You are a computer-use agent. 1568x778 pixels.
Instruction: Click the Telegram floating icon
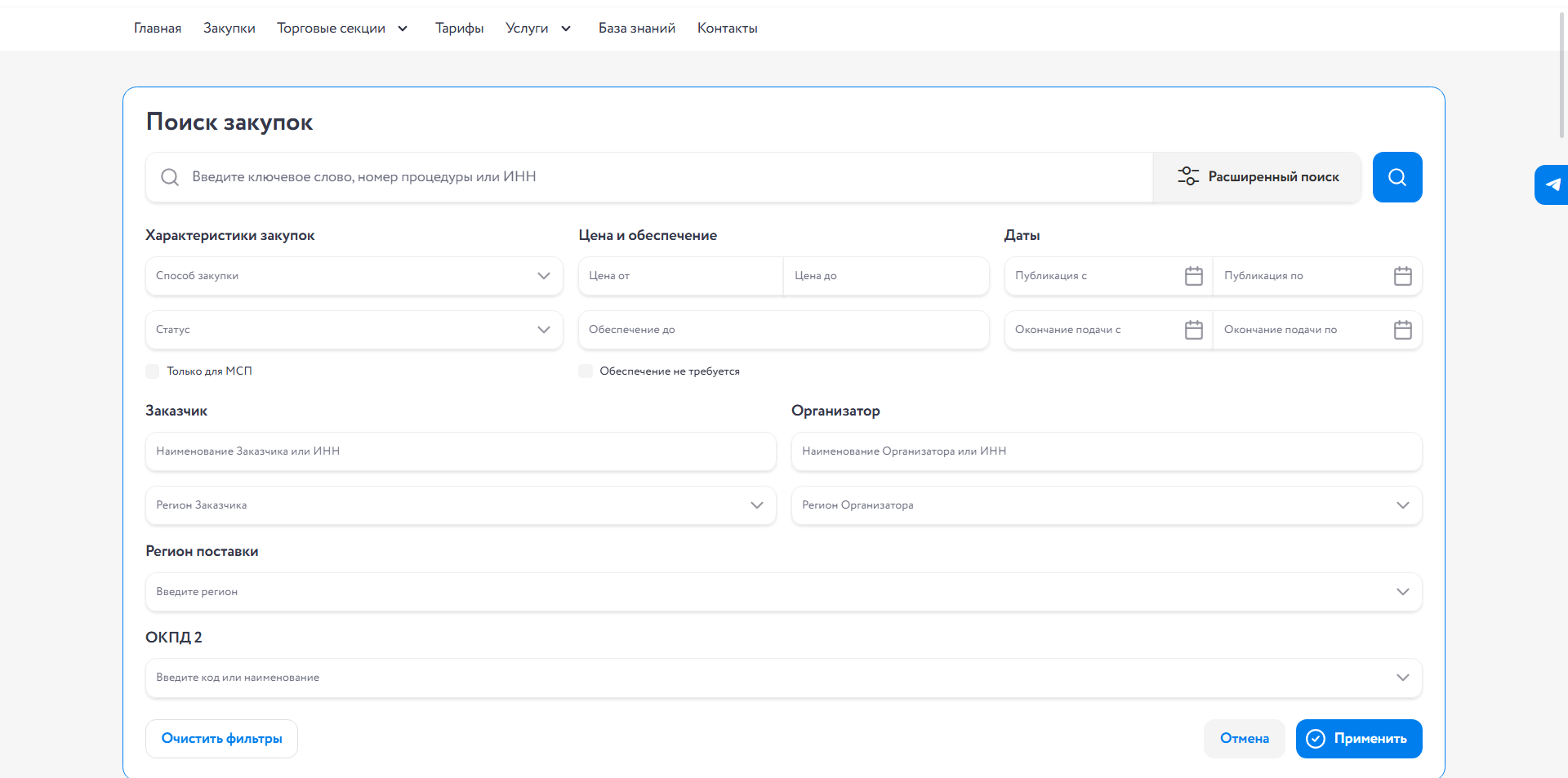(1552, 184)
